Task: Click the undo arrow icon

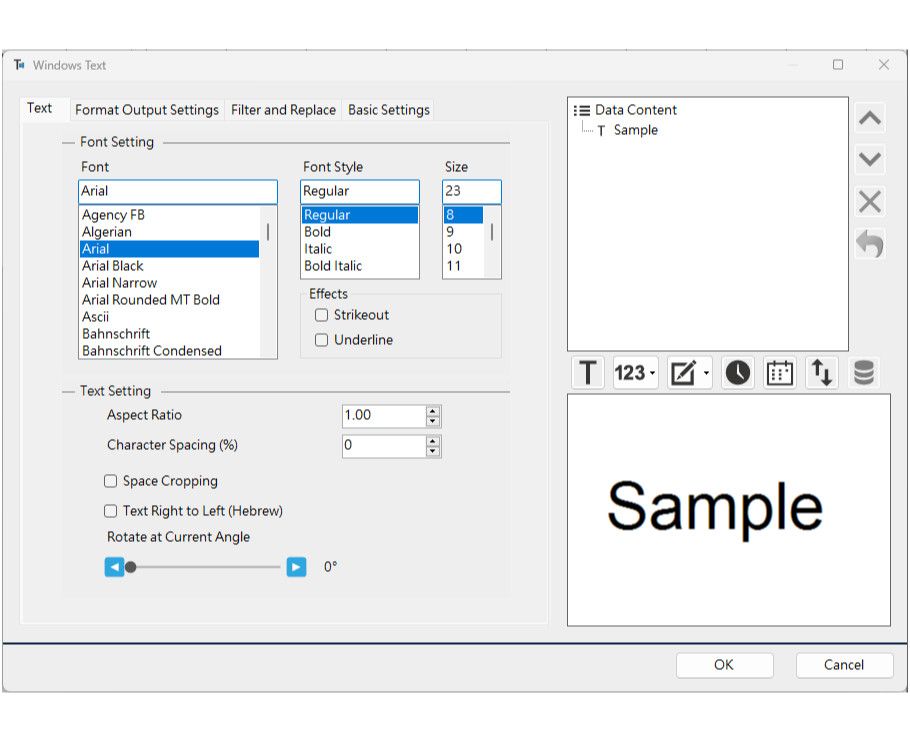Action: 869,241
